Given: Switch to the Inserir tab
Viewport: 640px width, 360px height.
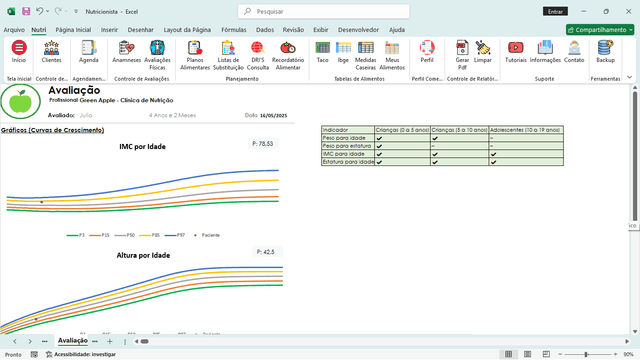Looking at the screenshot, I should click(x=109, y=30).
